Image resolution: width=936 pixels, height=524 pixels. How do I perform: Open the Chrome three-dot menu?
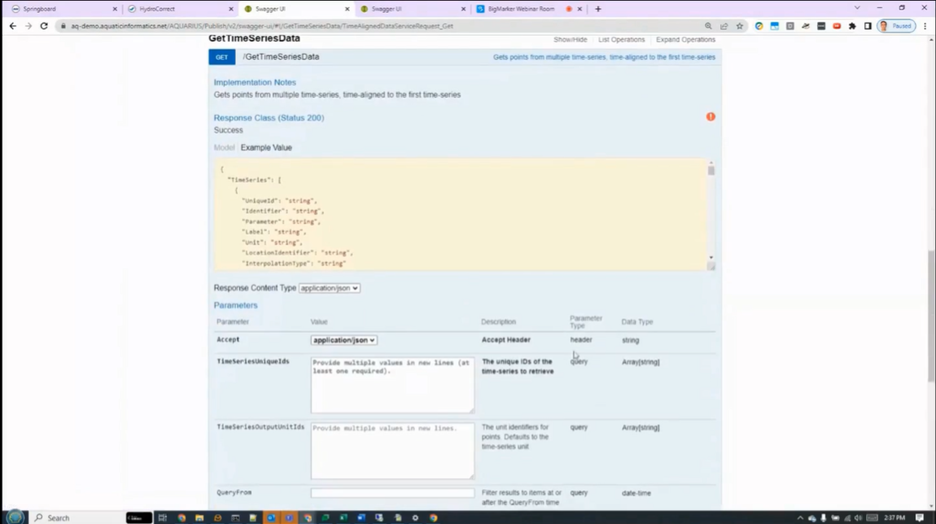pyautogui.click(x=925, y=26)
